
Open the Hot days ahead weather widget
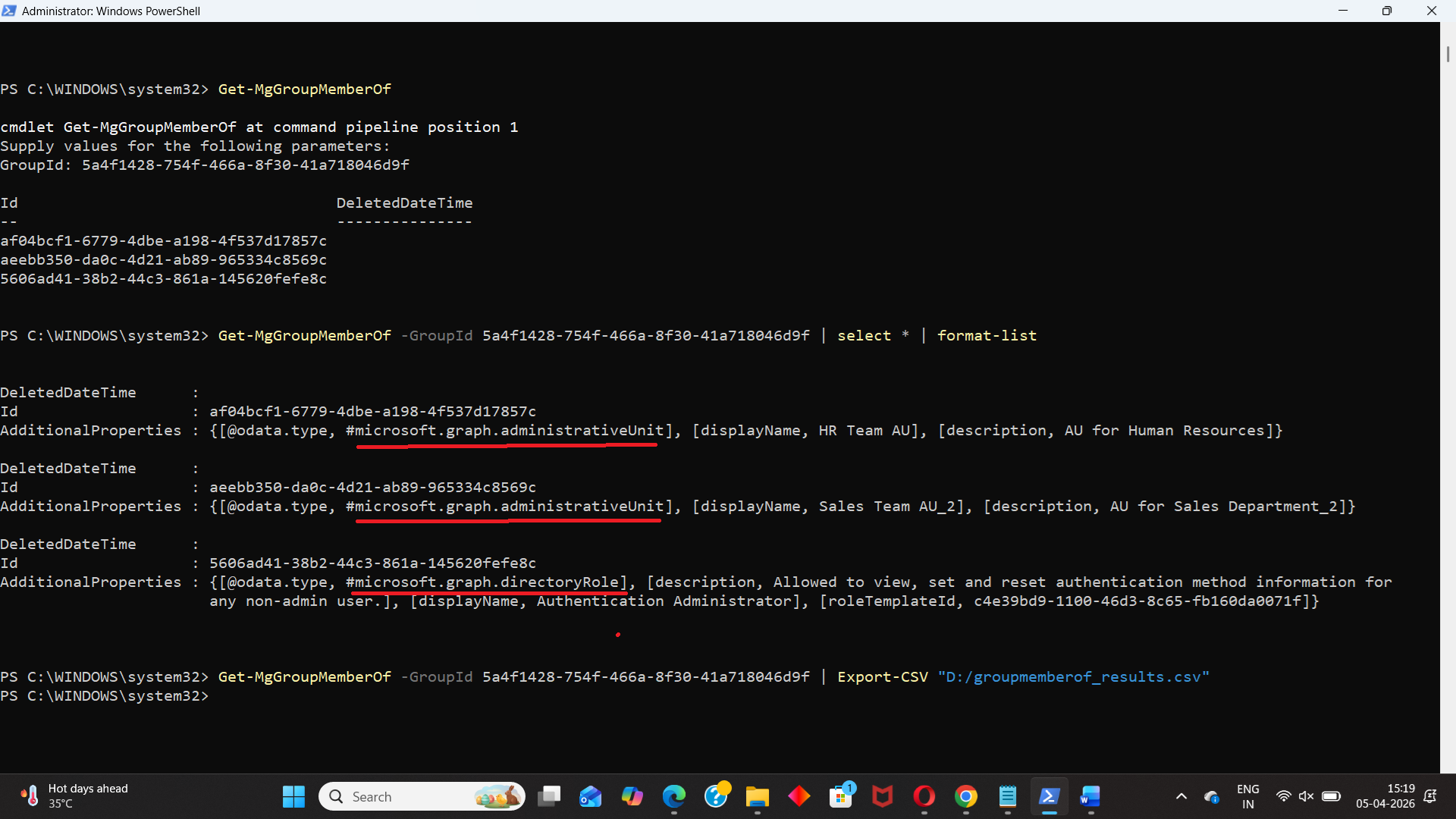76,796
